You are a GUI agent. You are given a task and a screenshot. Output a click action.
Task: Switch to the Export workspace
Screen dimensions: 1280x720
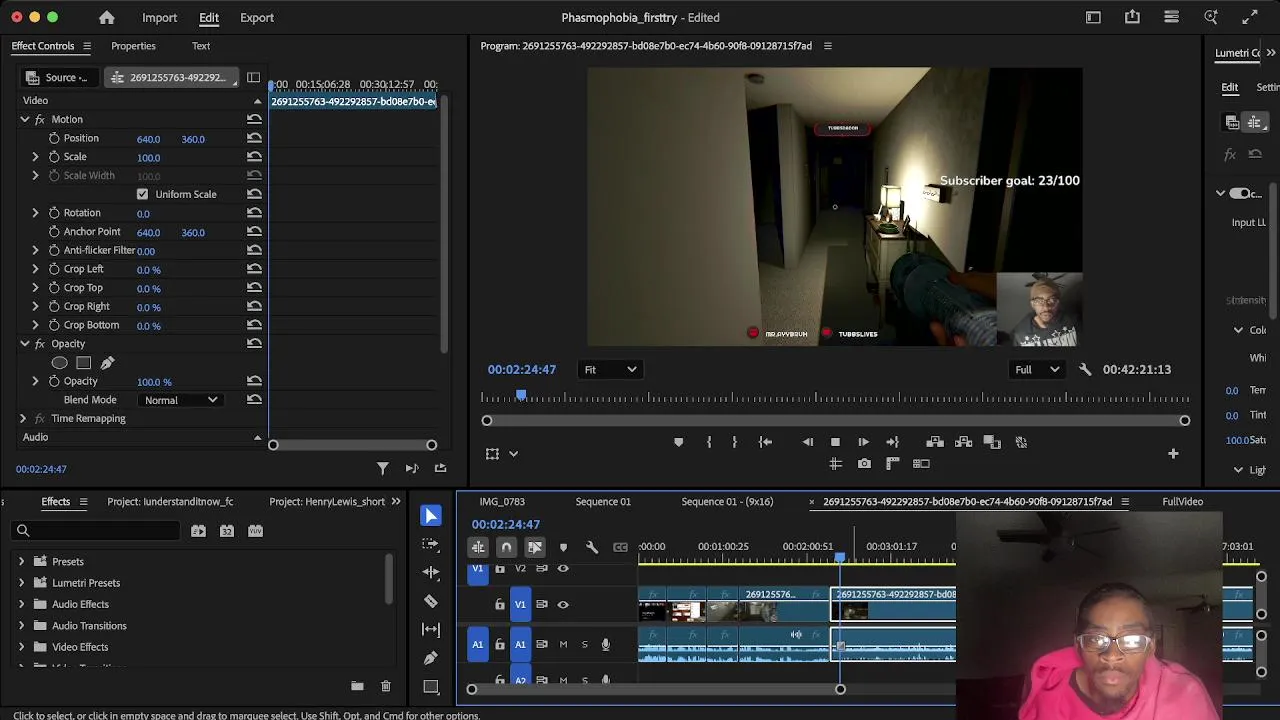click(257, 17)
